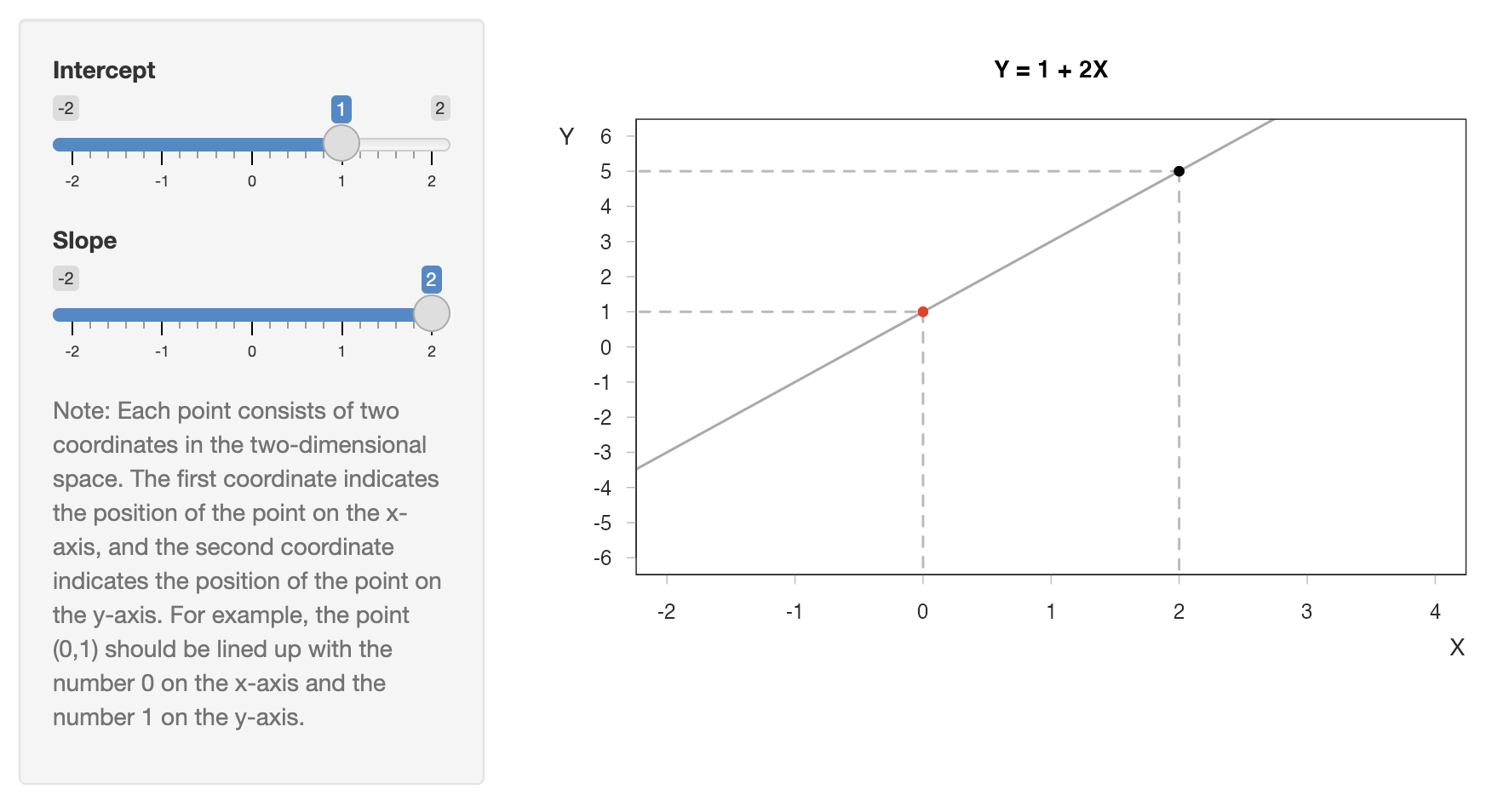This screenshot has width=1509, height=812.
Task: Click the Slope slider handle
Action: point(431,314)
